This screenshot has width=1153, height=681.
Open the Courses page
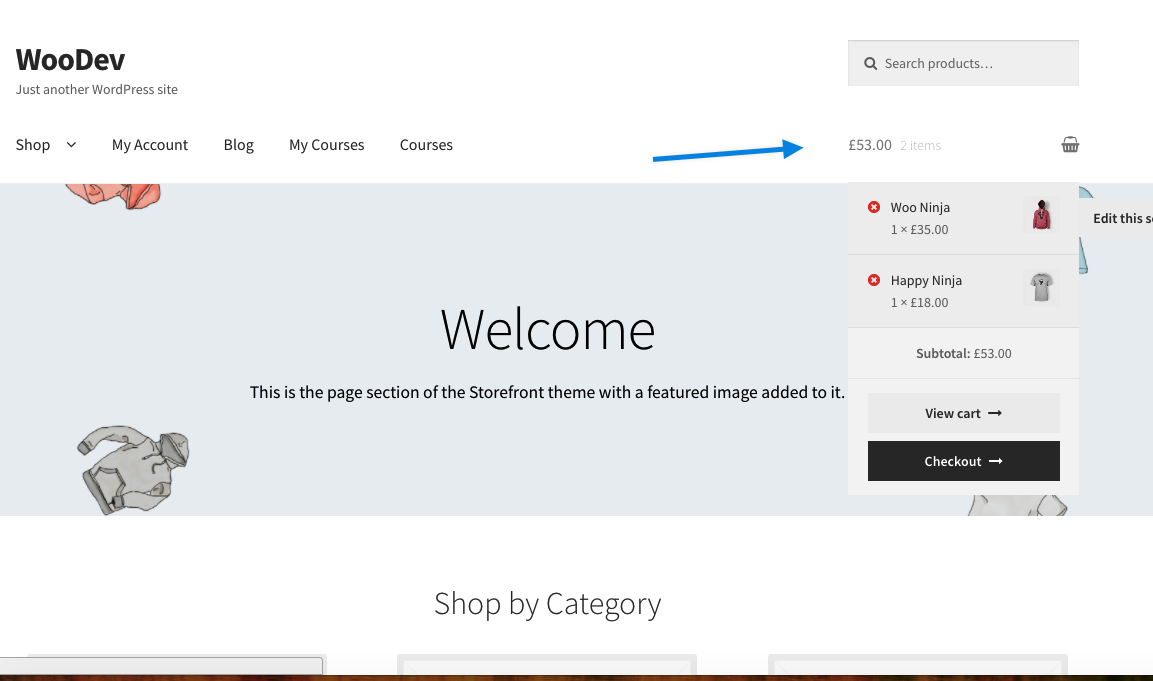[426, 145]
